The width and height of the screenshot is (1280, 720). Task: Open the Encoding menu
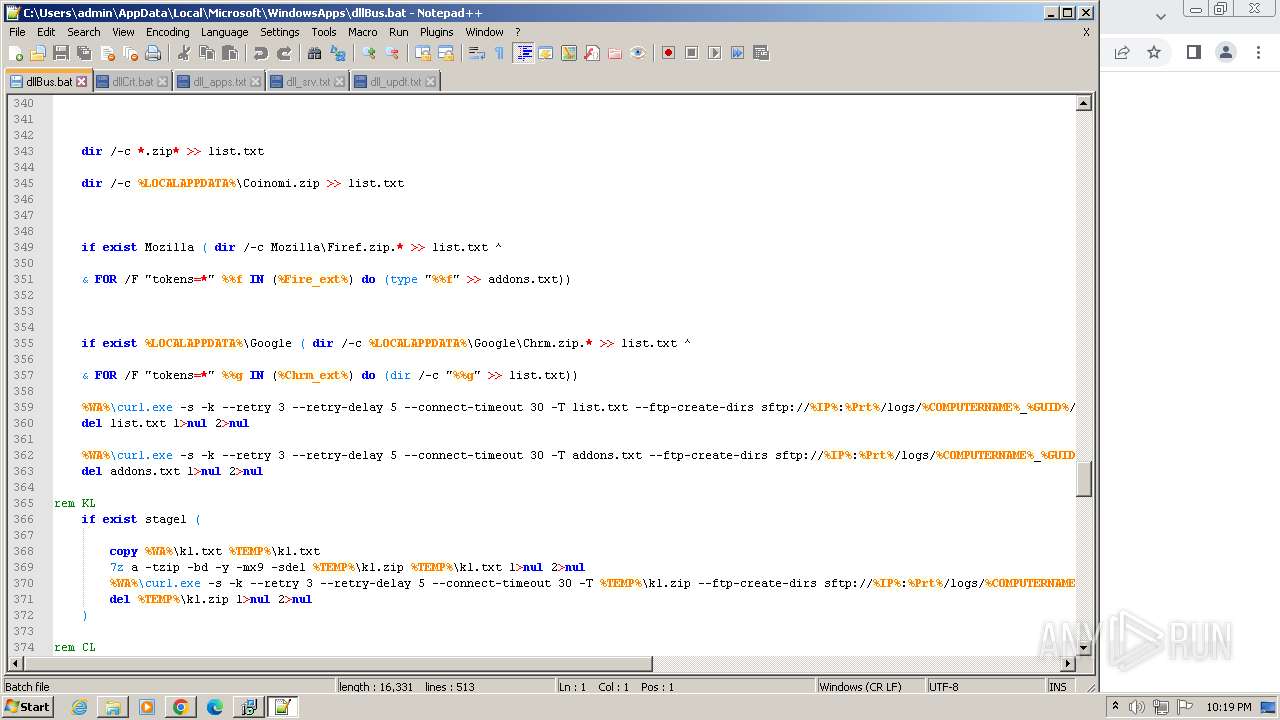point(167,32)
